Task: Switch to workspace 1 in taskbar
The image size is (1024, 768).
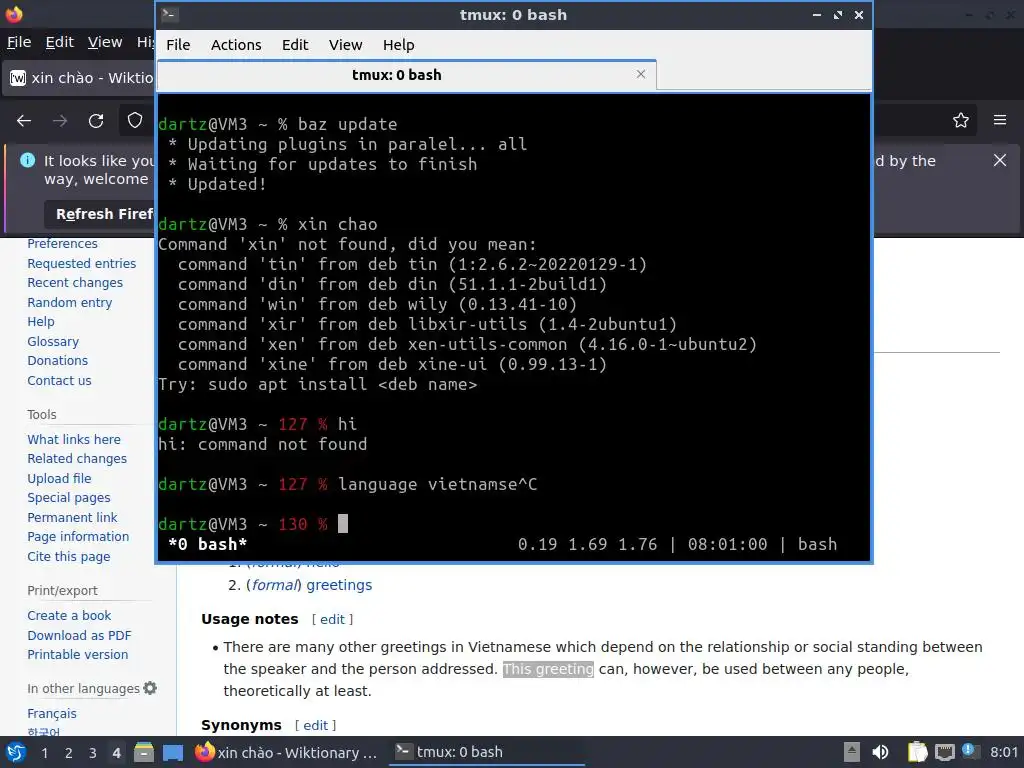Action: (x=44, y=753)
